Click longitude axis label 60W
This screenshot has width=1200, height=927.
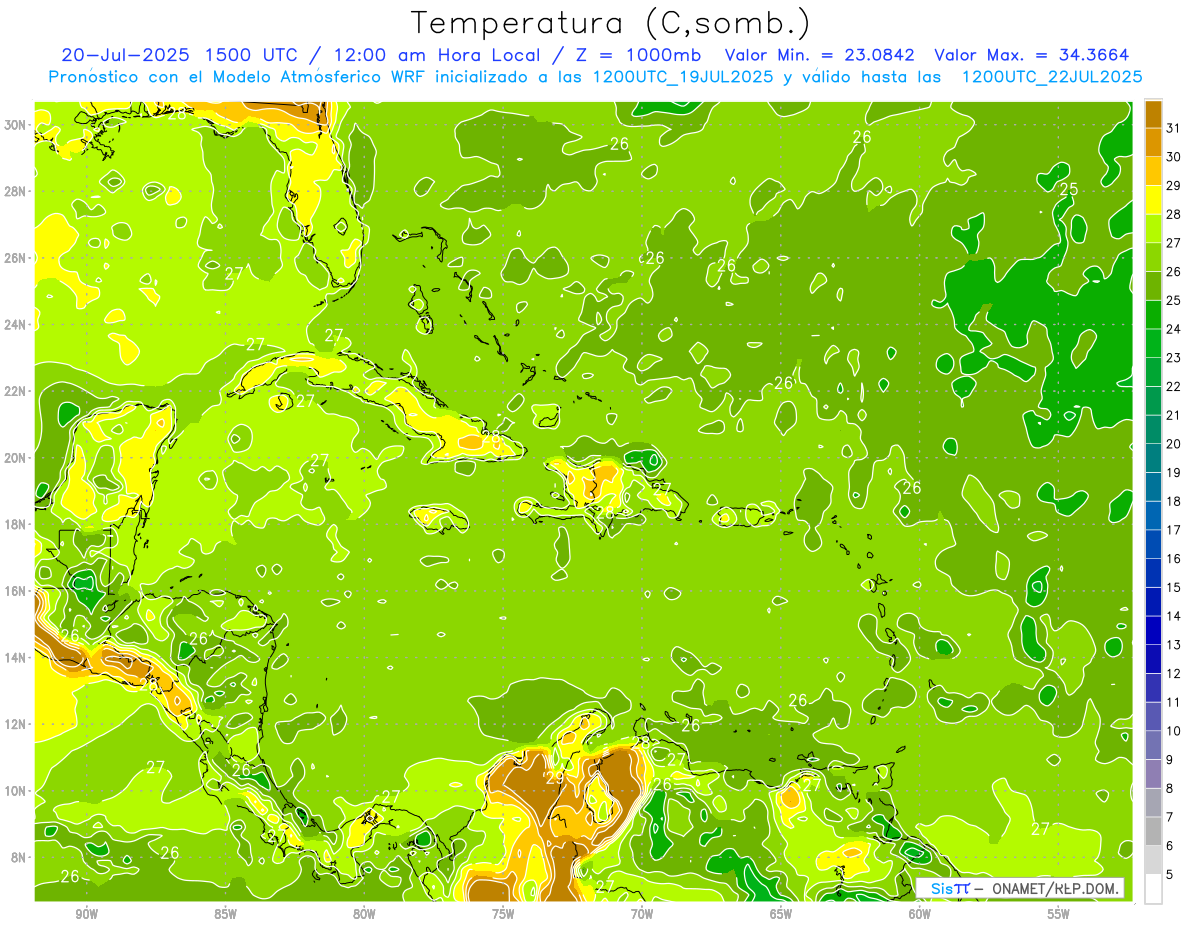coord(920,914)
